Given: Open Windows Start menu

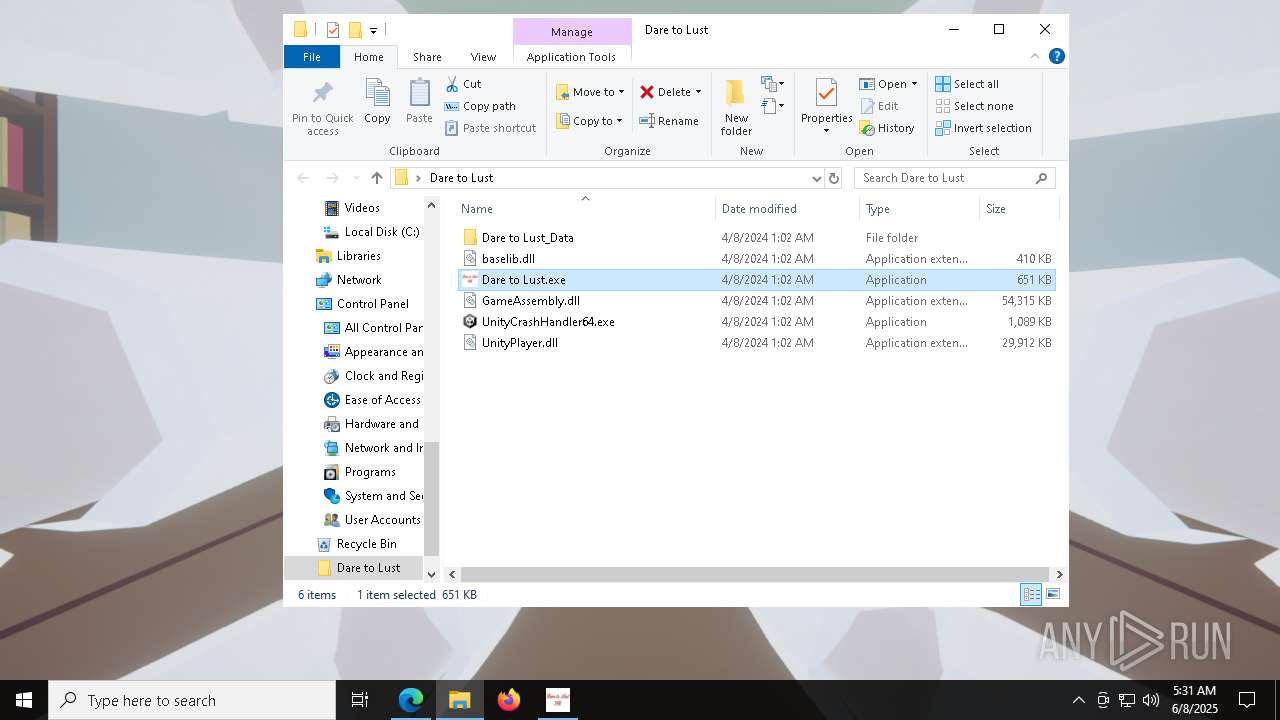Looking at the screenshot, I should (24, 700).
